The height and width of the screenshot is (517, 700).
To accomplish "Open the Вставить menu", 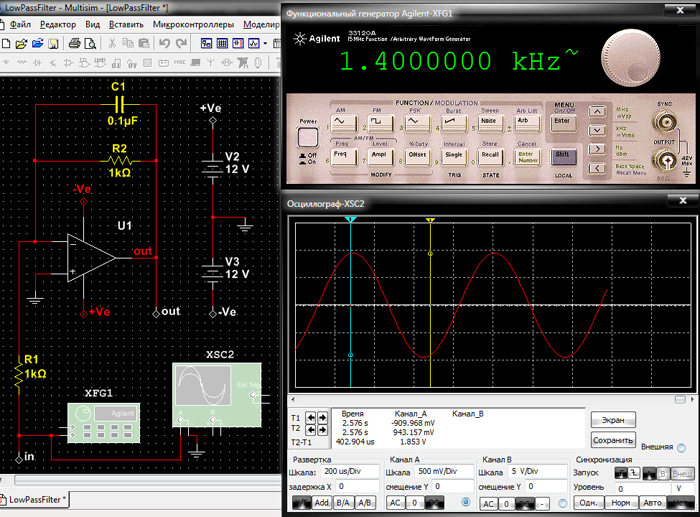I will [x=126, y=25].
